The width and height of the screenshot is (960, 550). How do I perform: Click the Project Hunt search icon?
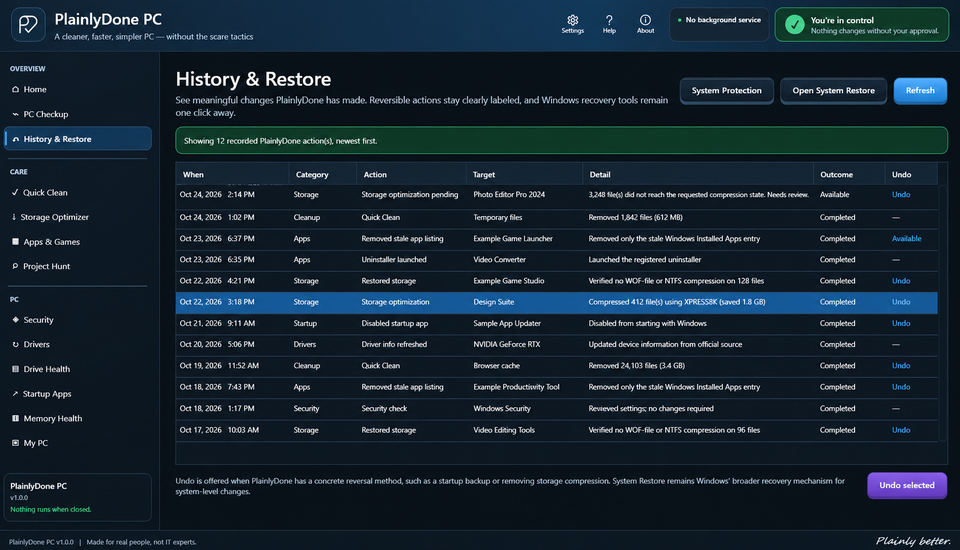pos(15,266)
